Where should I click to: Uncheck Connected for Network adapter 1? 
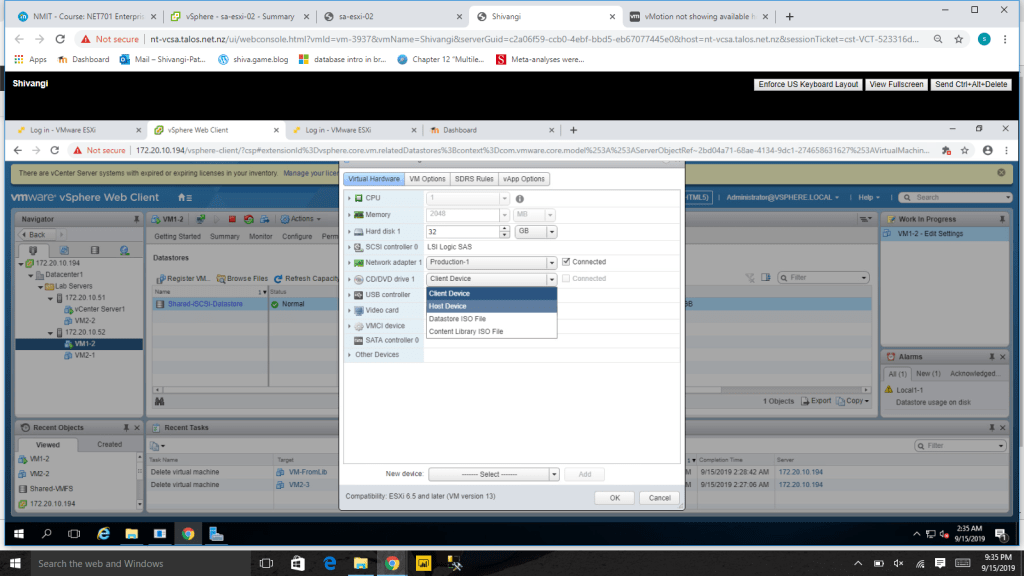click(566, 262)
